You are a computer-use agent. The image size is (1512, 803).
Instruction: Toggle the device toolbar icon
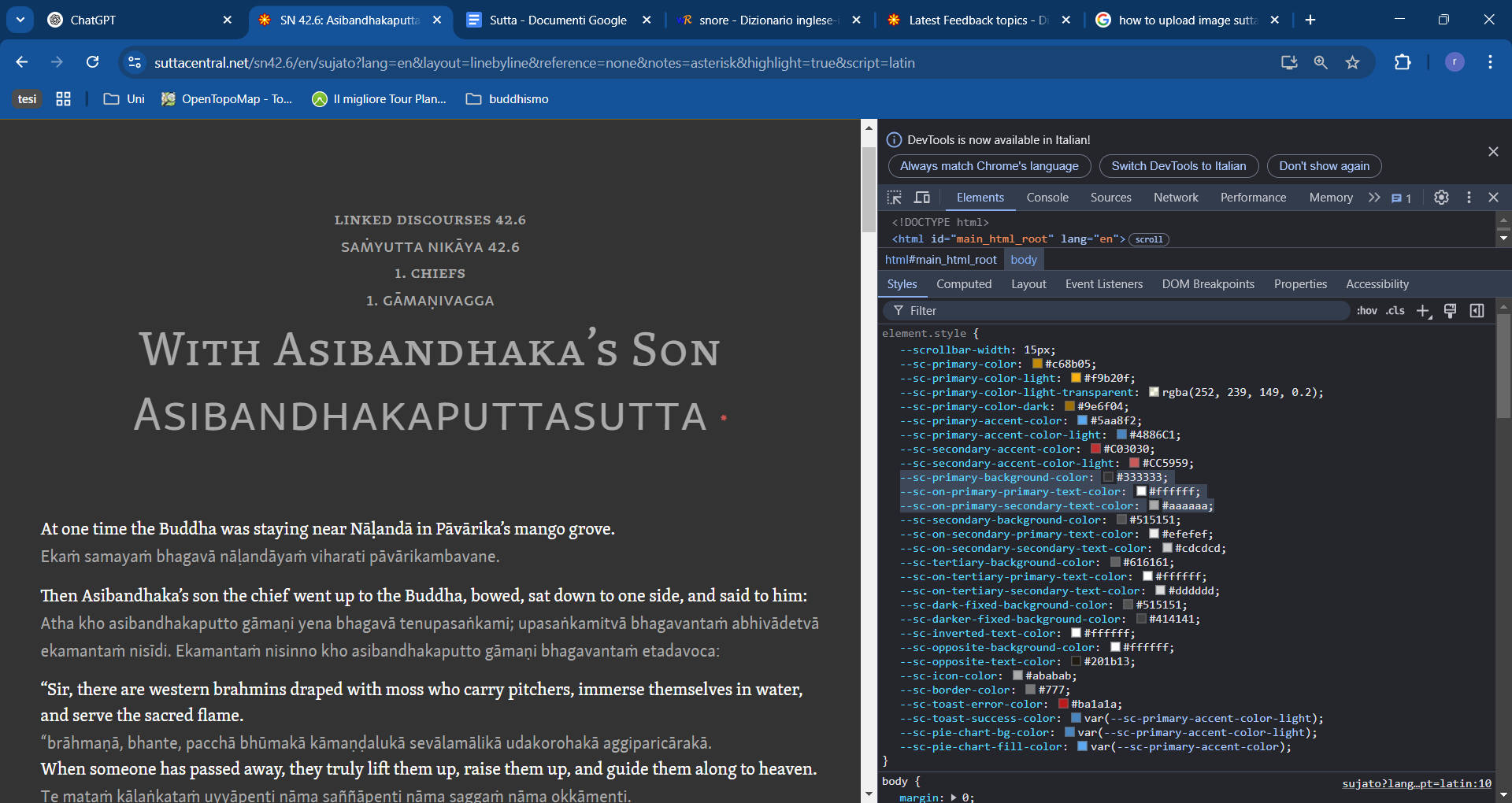click(922, 198)
